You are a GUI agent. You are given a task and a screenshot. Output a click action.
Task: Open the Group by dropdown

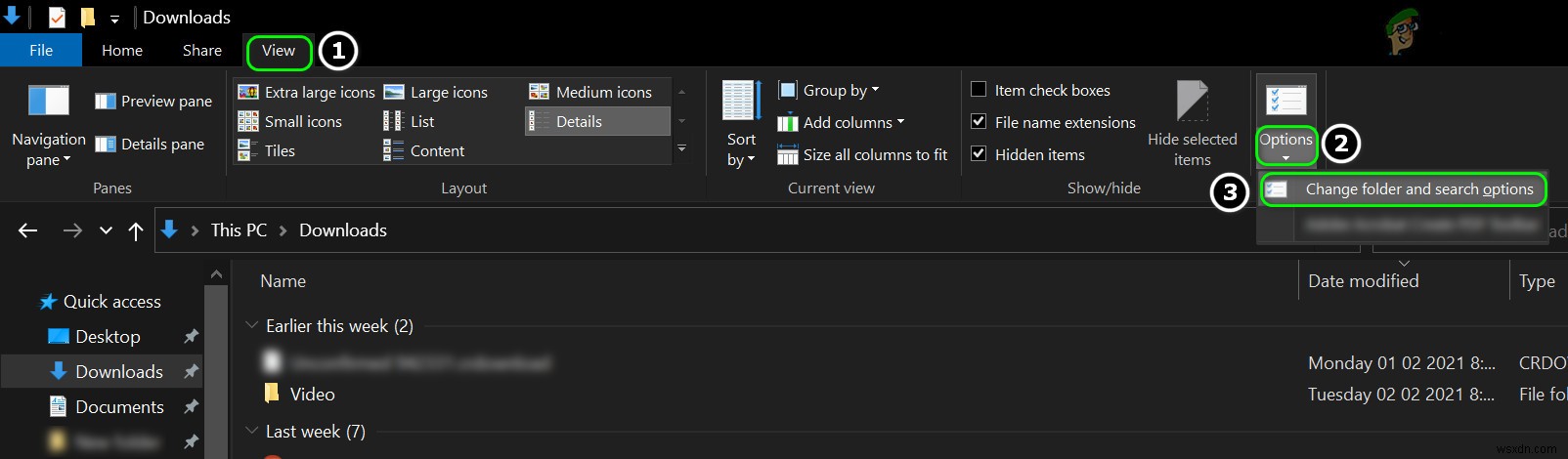(x=828, y=90)
